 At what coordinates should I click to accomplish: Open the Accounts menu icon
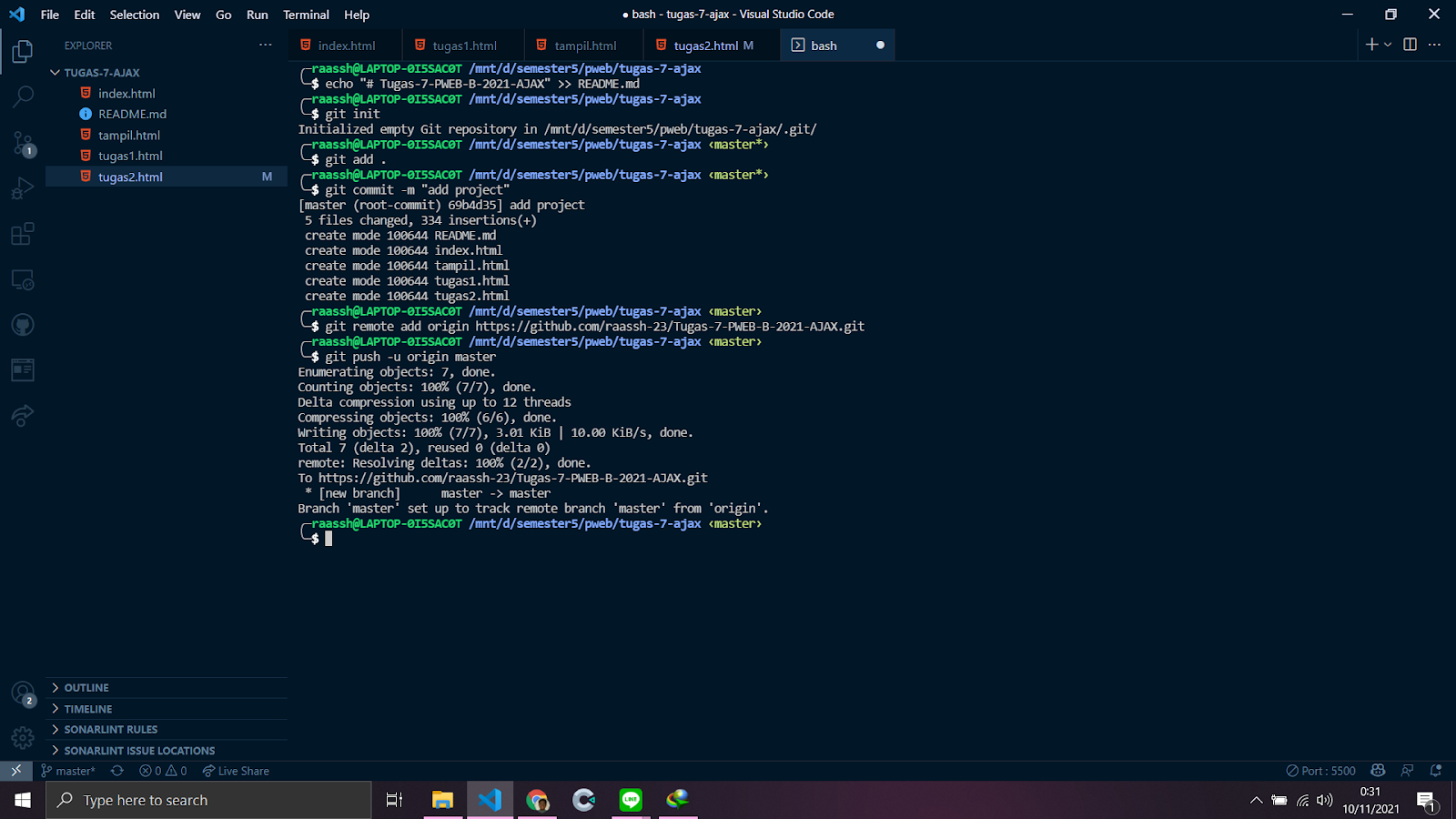tap(23, 693)
